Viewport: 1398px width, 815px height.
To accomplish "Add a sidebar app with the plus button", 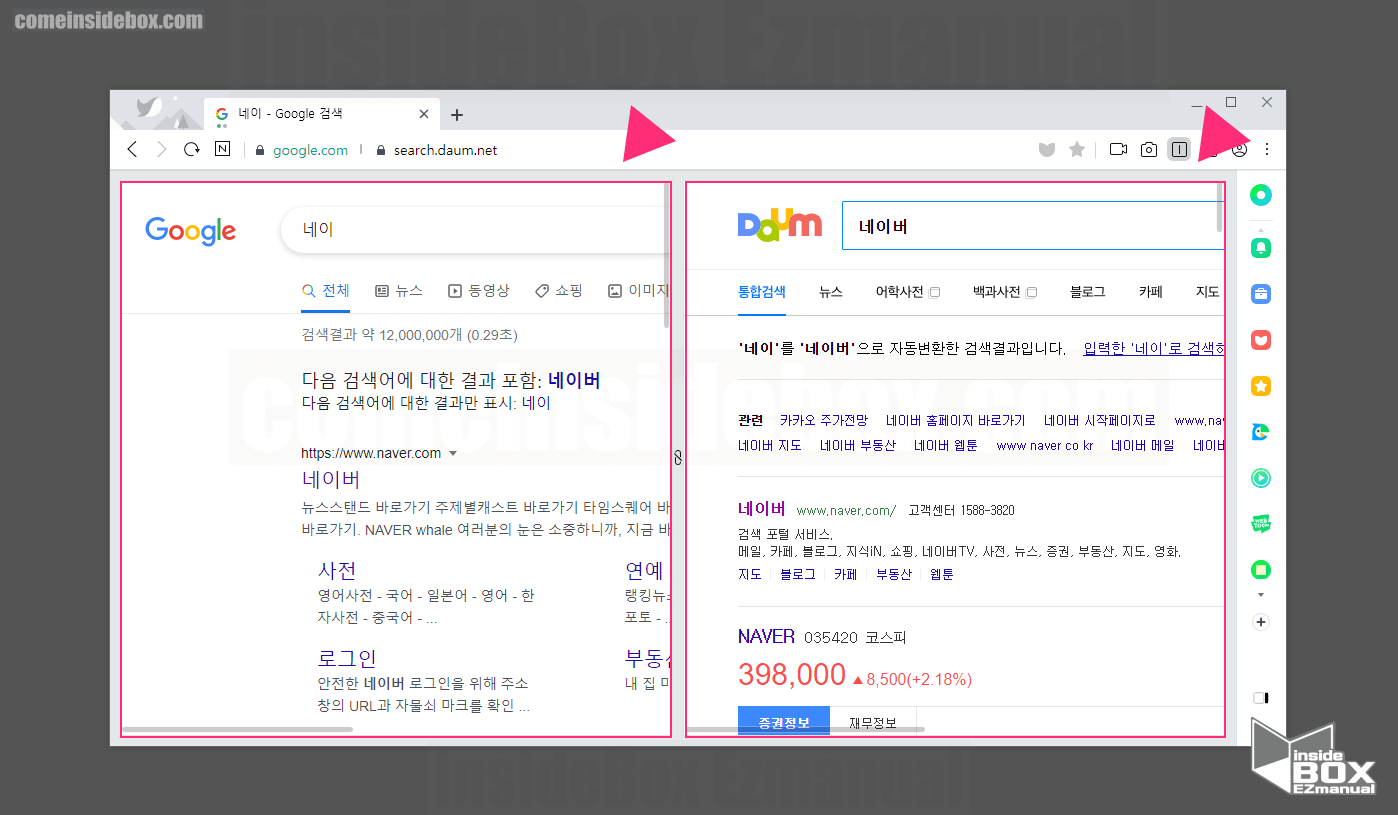I will coord(1261,622).
